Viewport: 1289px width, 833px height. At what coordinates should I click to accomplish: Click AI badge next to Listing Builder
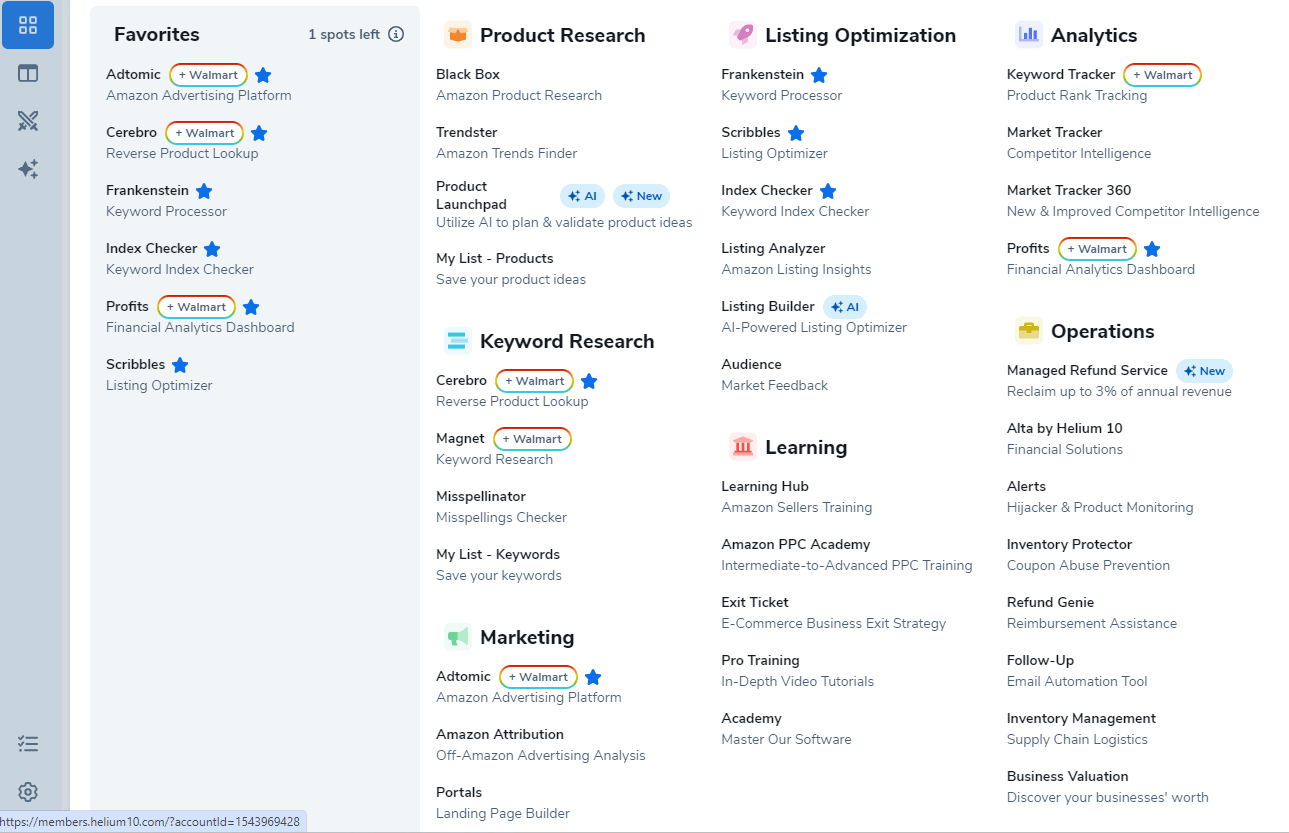click(x=845, y=307)
